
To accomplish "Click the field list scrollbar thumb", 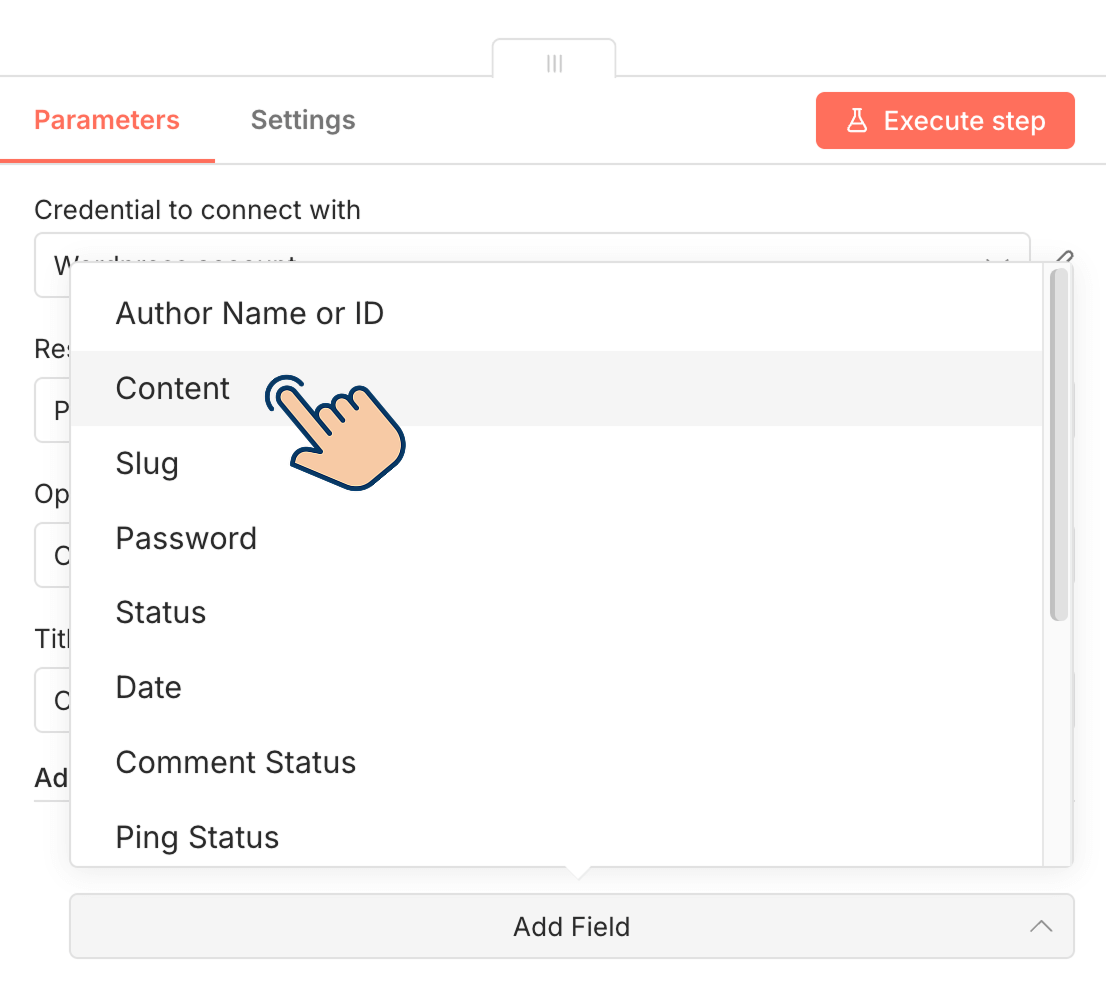I will point(1059,445).
